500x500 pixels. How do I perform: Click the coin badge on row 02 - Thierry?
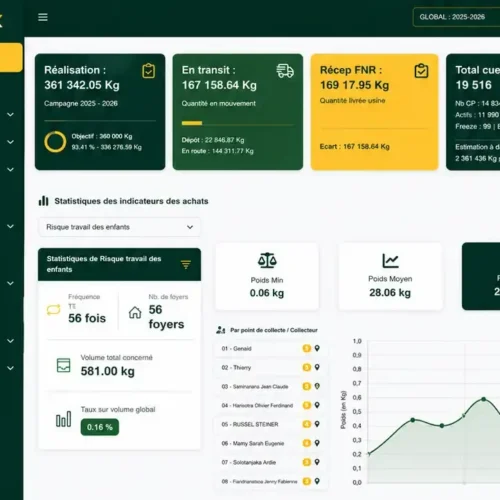307,367
